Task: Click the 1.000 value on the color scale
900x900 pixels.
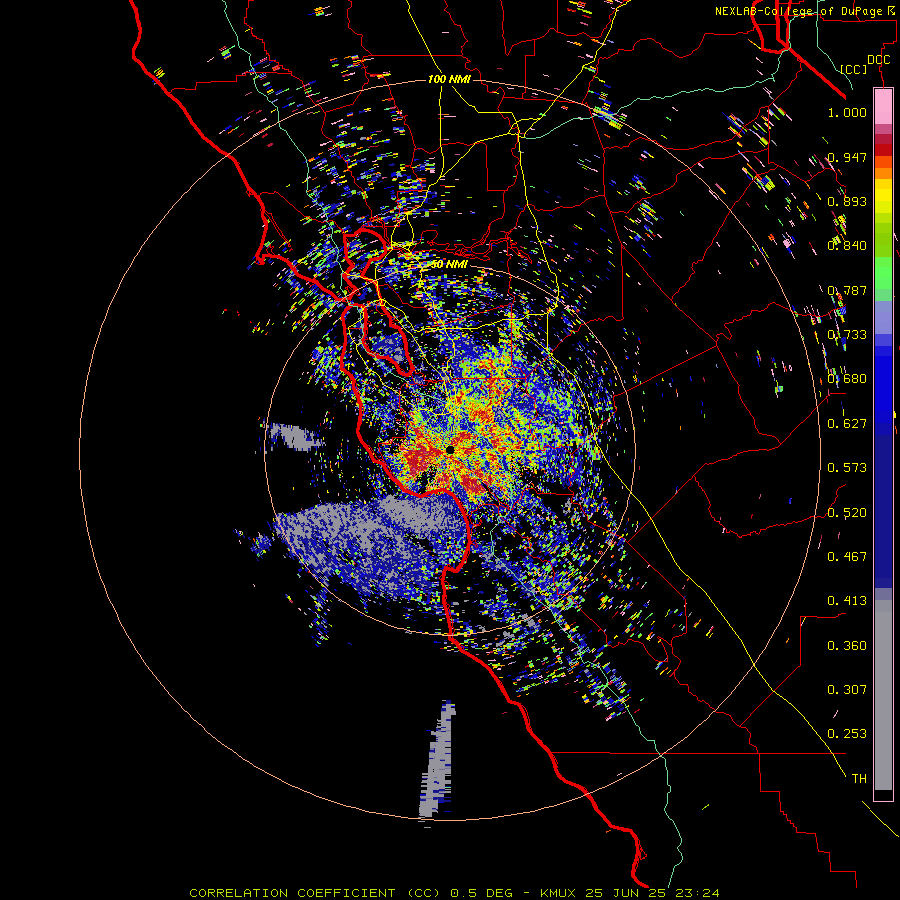Action: pos(847,112)
